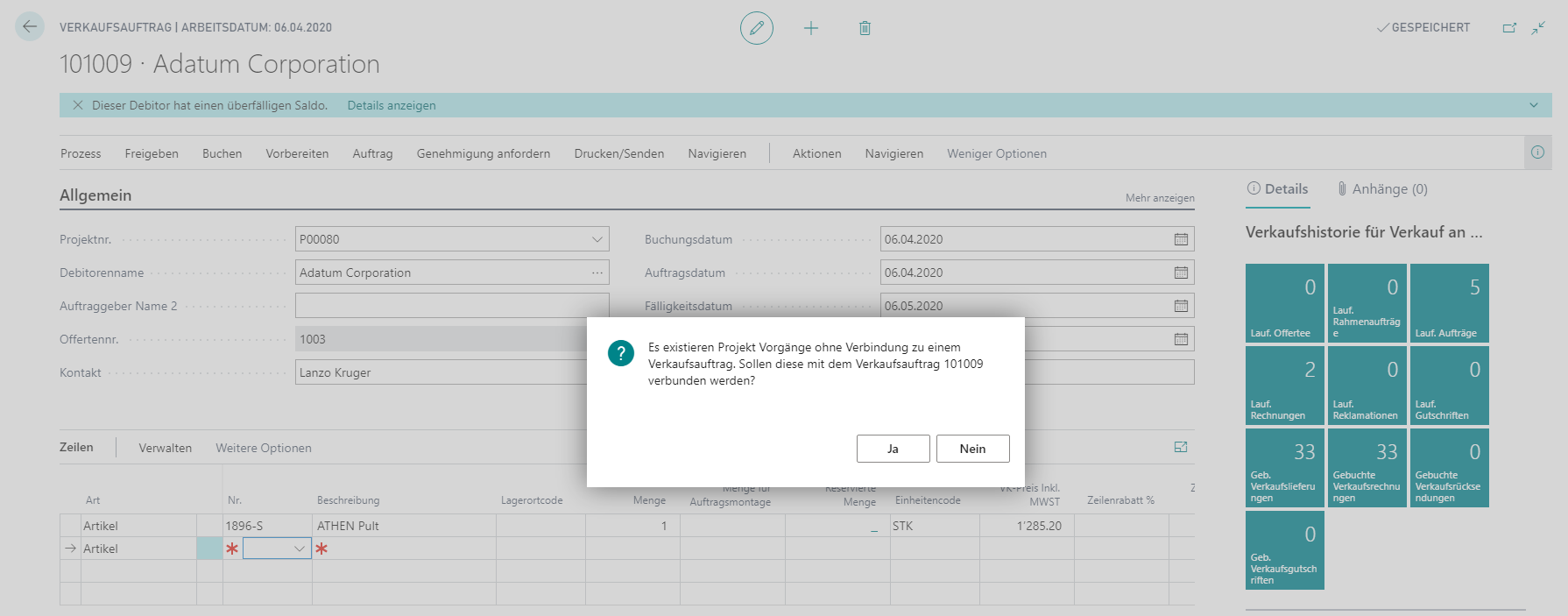Click Details anzeigen link
This screenshot has width=1568, height=616.
(x=392, y=105)
